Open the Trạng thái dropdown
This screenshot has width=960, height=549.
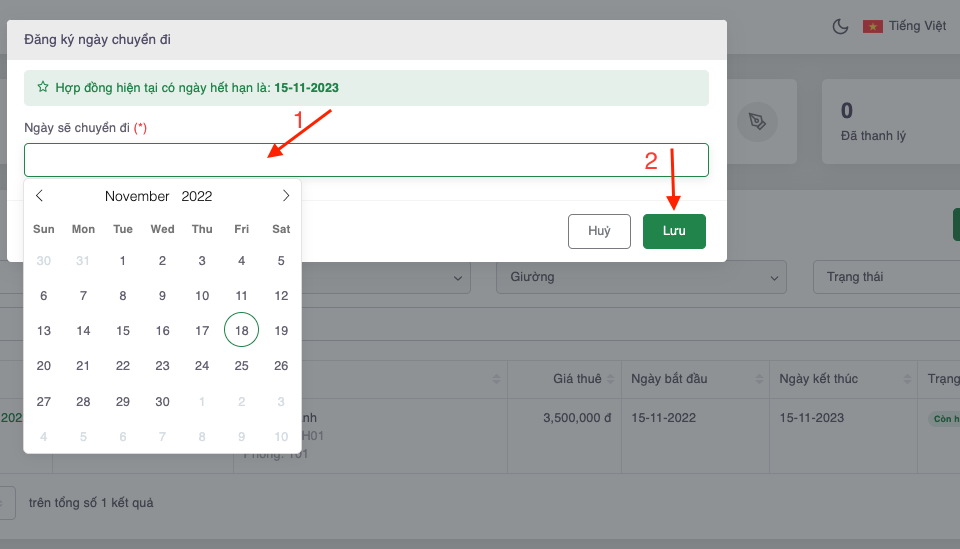885,277
